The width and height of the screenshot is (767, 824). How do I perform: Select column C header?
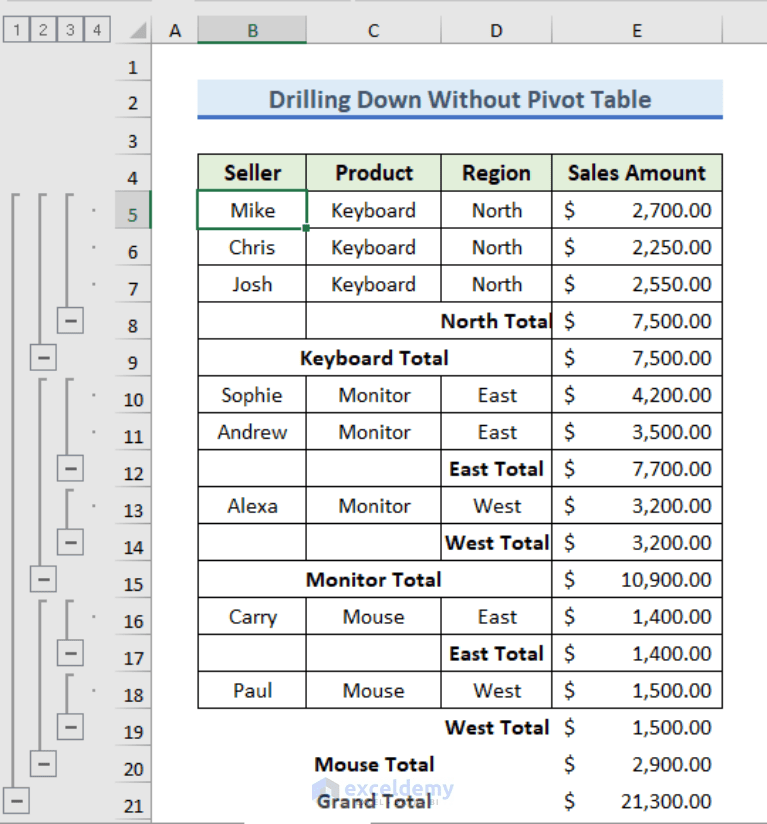[x=373, y=29]
